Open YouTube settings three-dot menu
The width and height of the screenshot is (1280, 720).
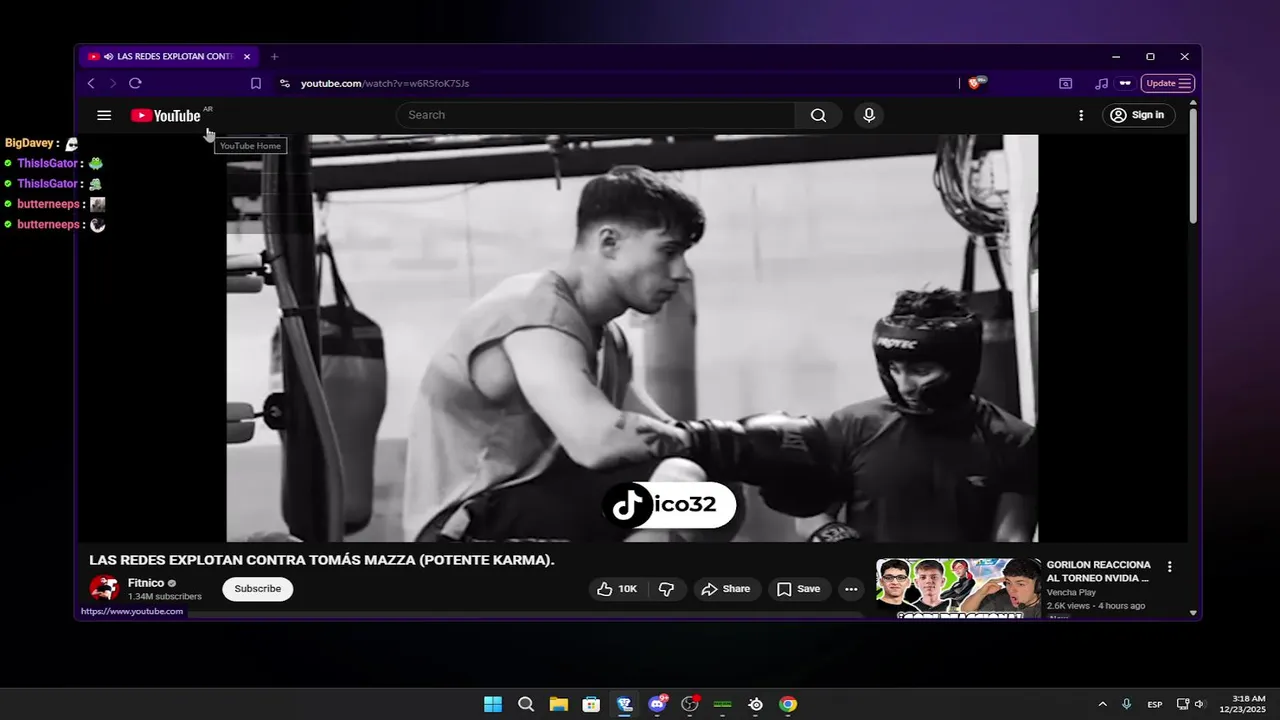pos(1081,115)
